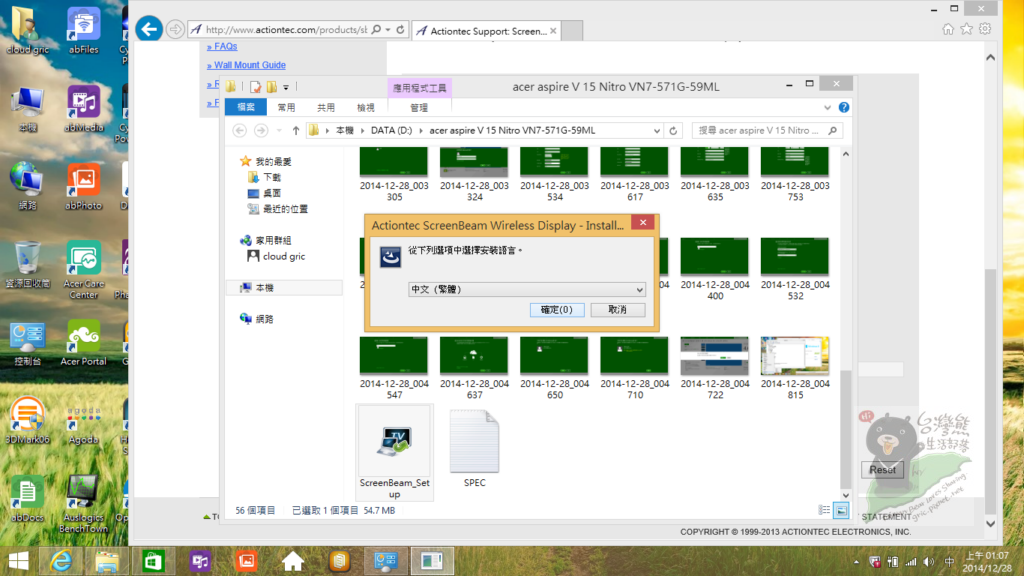The image size is (1024, 576).
Task: Open the 檔案 File ribbon tab
Action: [246, 107]
